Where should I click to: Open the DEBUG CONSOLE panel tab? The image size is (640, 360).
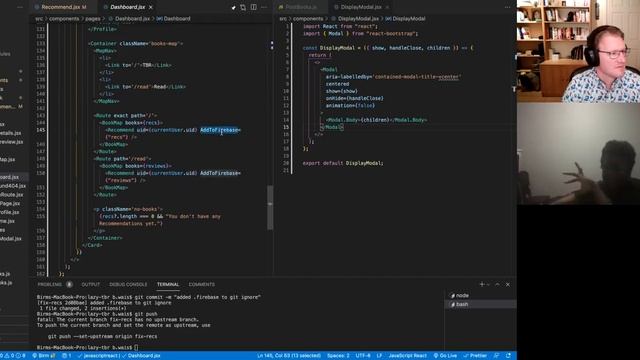pyautogui.click(x=128, y=284)
